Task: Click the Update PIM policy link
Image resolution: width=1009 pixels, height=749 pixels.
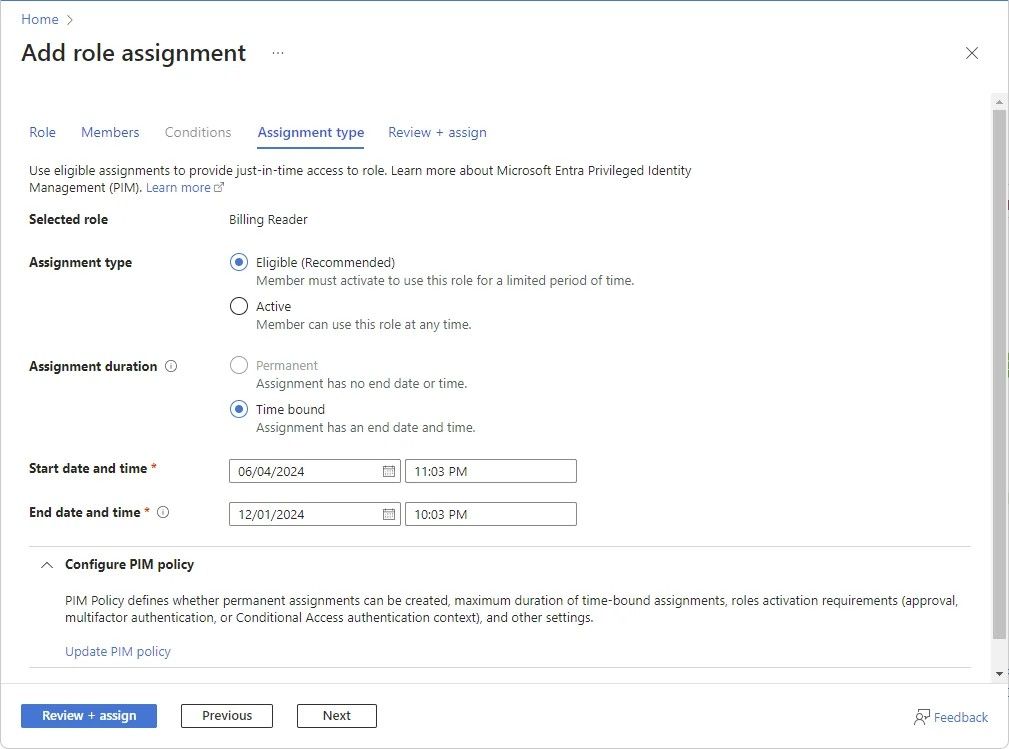Action: (117, 651)
